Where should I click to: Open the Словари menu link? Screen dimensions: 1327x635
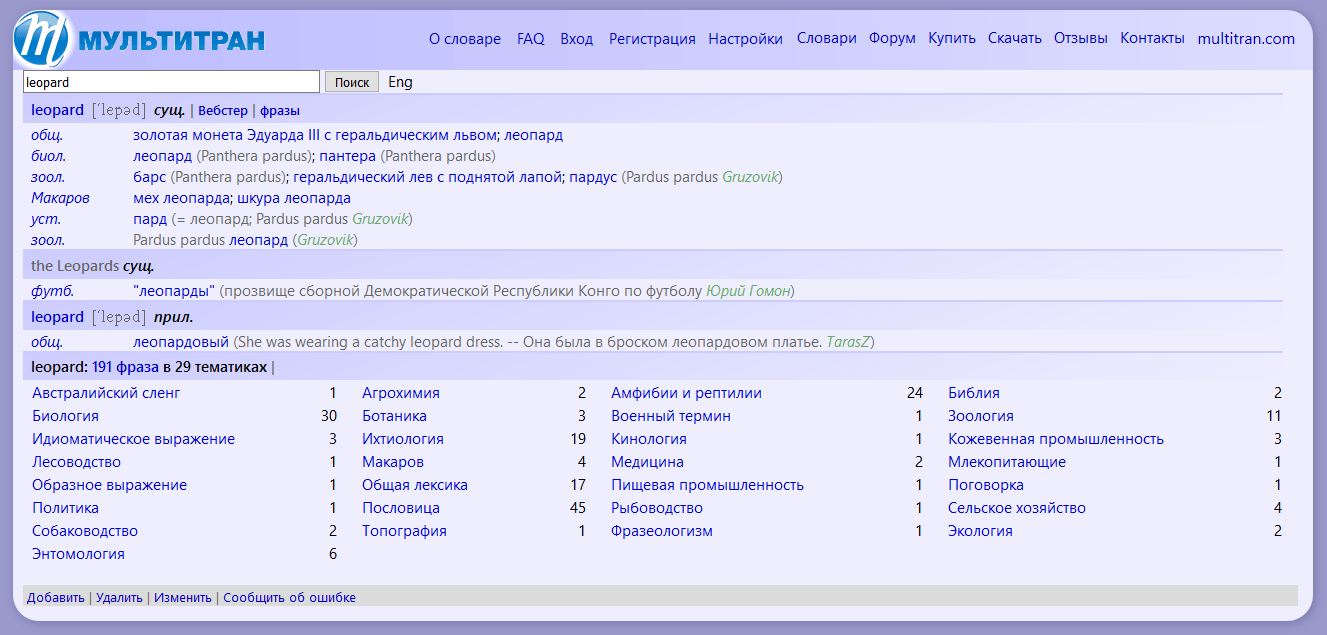coord(827,39)
